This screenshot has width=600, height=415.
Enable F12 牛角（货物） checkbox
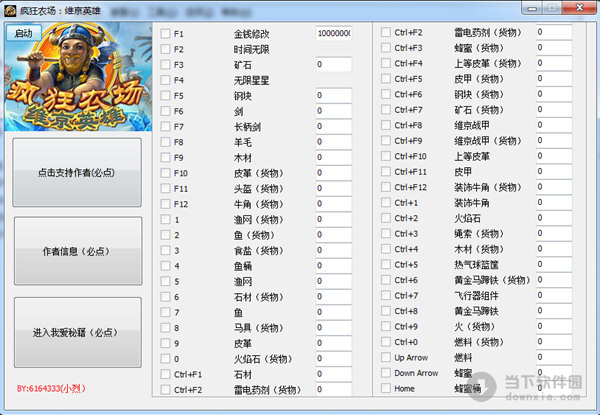165,204
